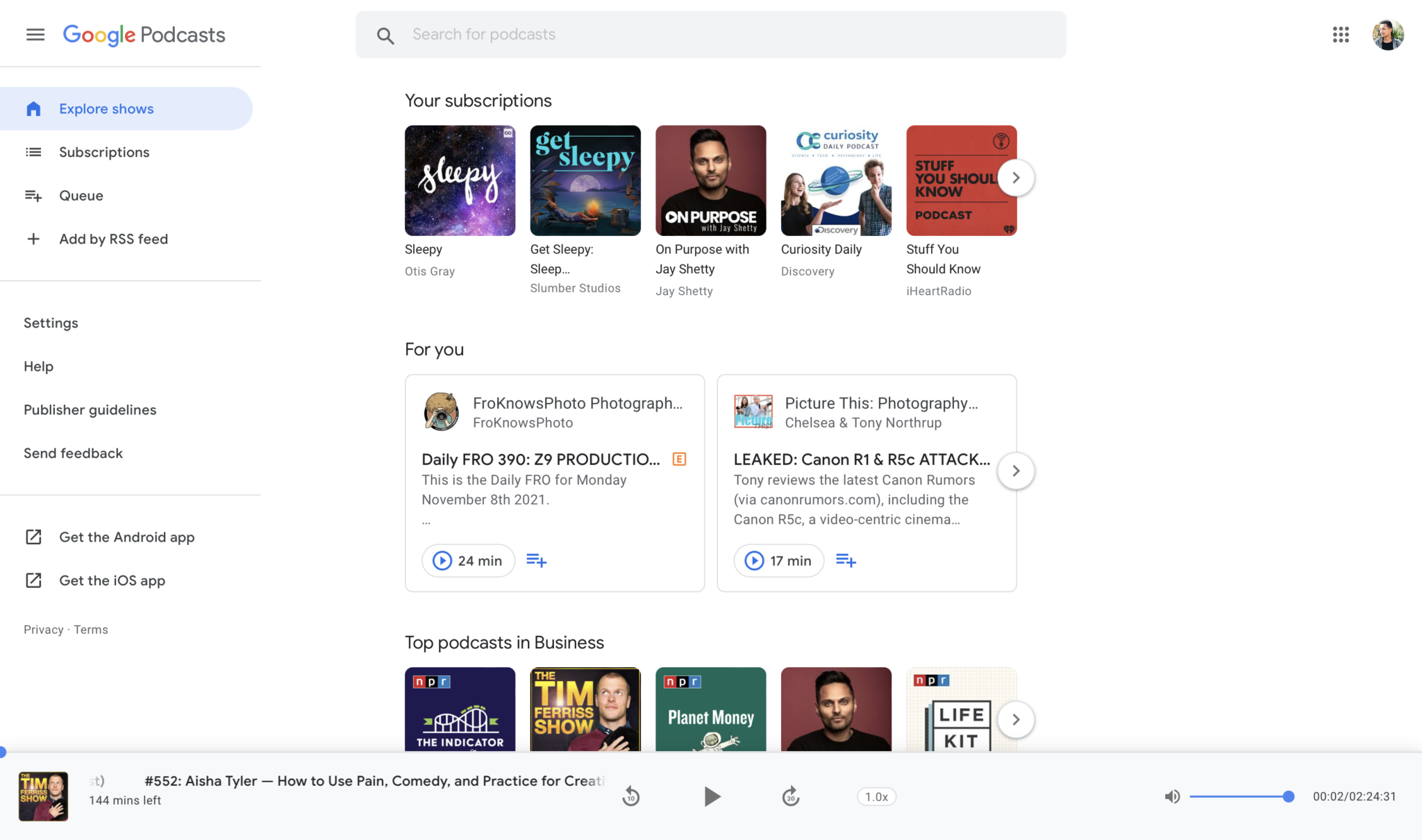The height and width of the screenshot is (840, 1422).
Task: Click the Search for podcasts field
Action: 711,35
